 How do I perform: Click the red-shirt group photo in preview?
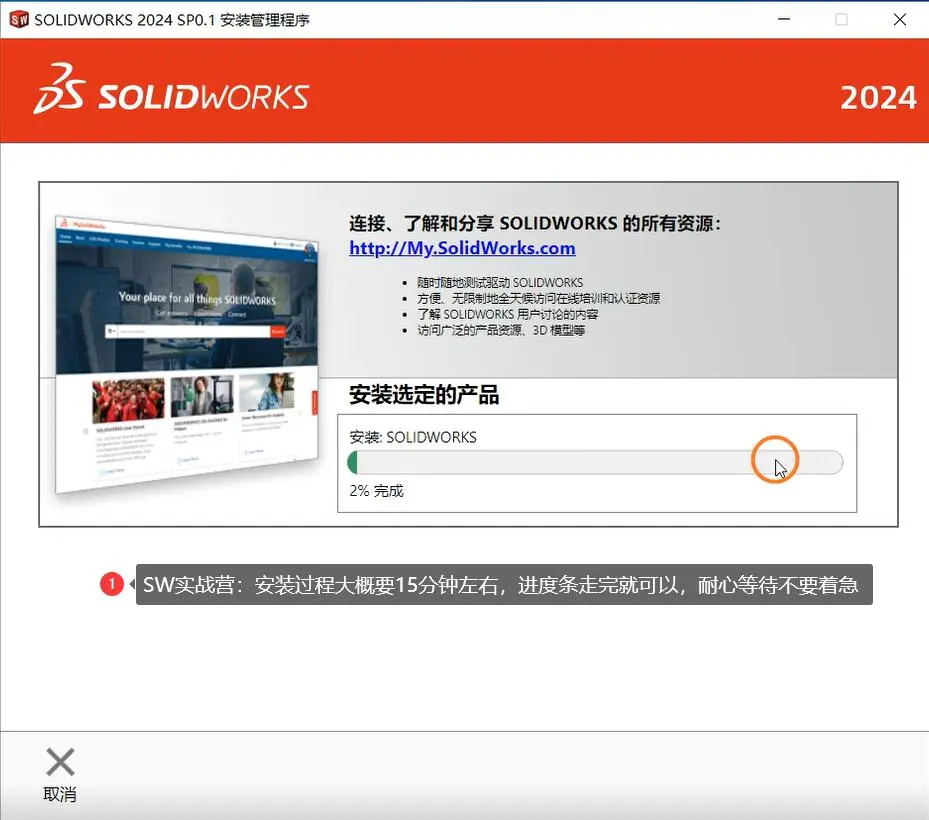[x=129, y=400]
